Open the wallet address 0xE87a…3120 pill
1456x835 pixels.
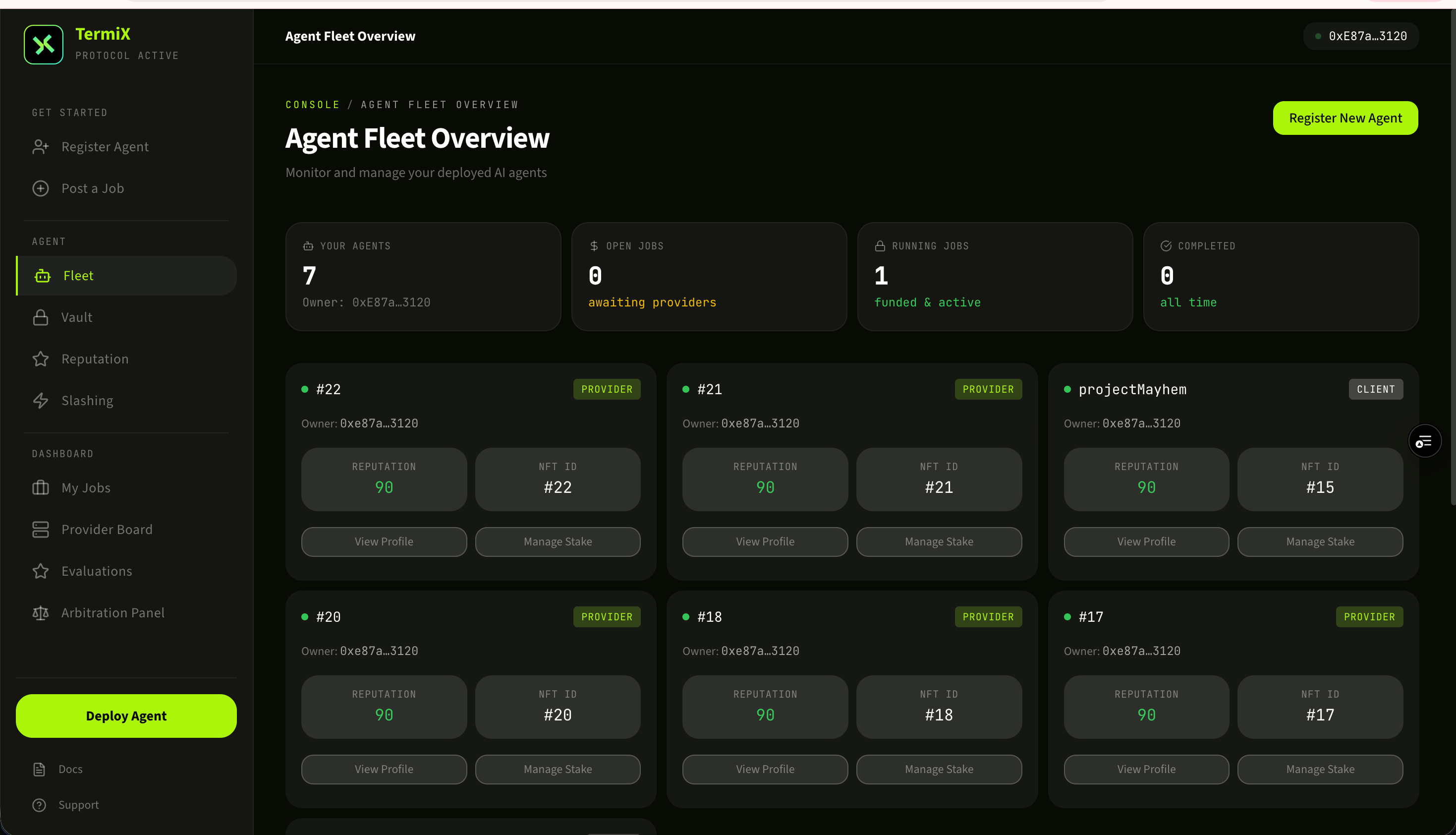pyautogui.click(x=1360, y=36)
